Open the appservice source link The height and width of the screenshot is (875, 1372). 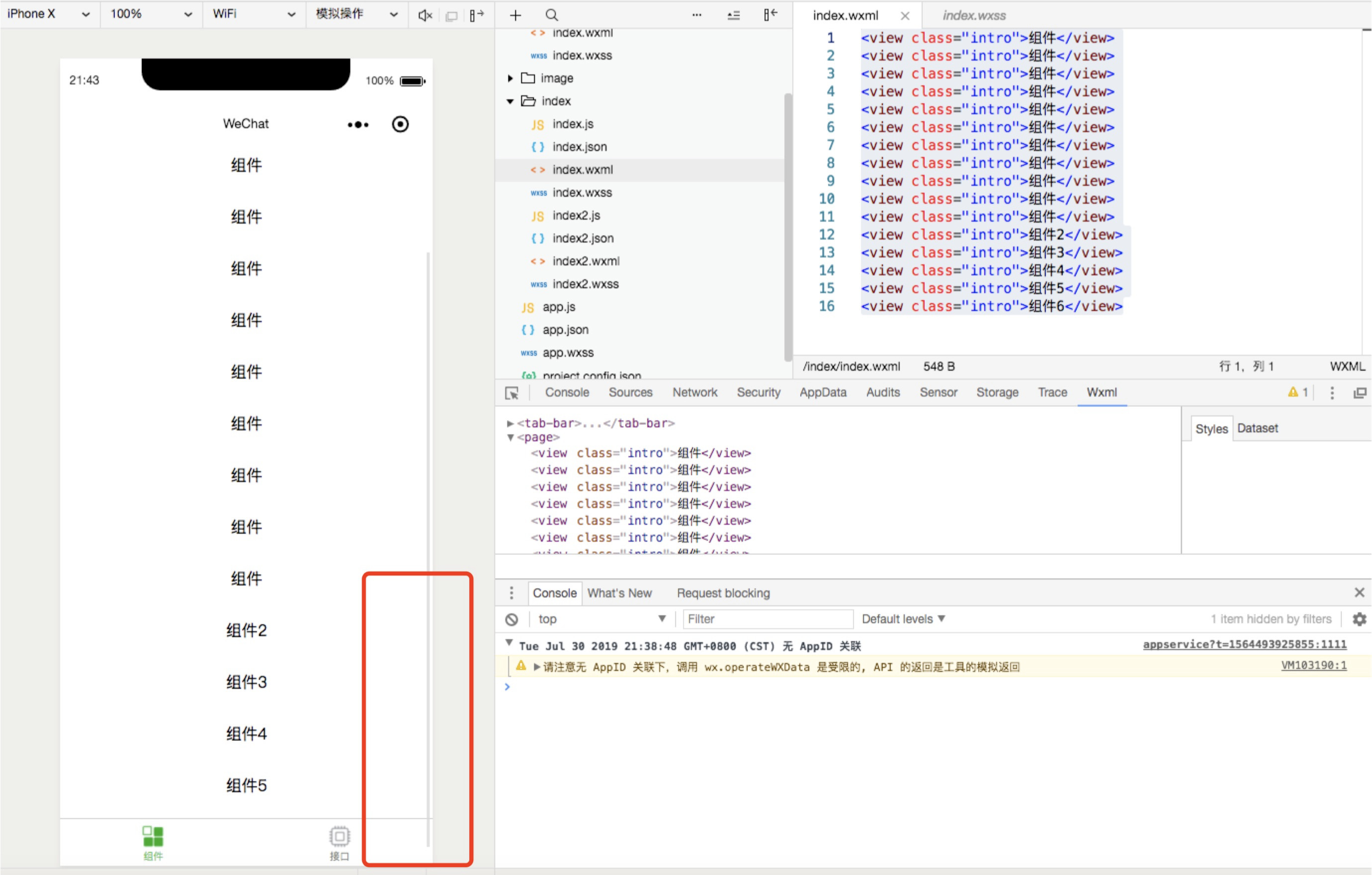point(1244,644)
